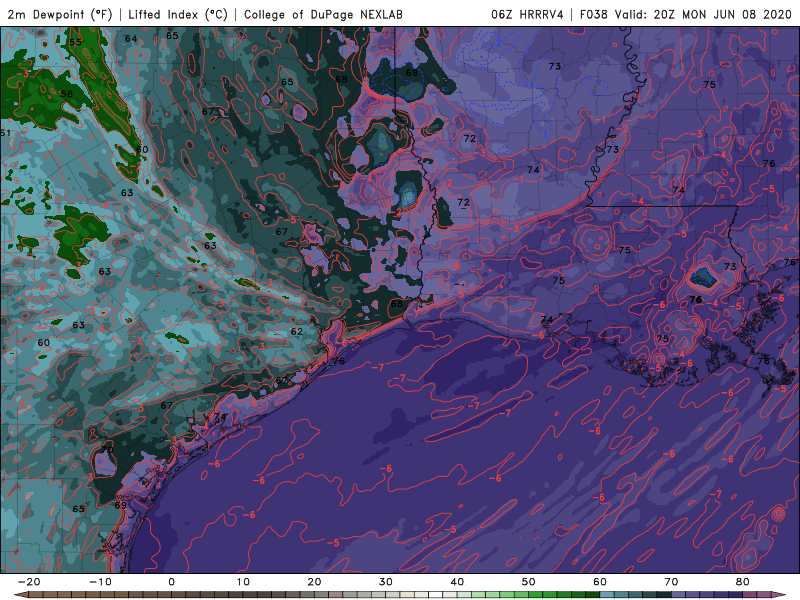Click the '55' dewpoint value on the map

(x=76, y=42)
